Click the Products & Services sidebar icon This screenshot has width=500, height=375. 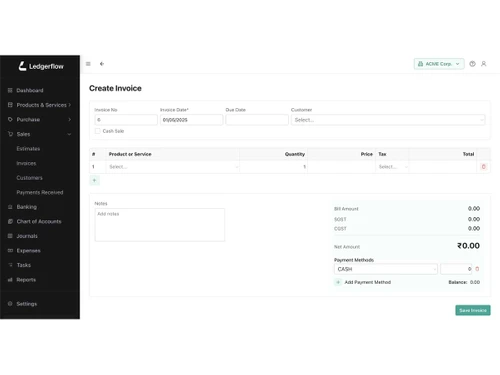point(10,105)
